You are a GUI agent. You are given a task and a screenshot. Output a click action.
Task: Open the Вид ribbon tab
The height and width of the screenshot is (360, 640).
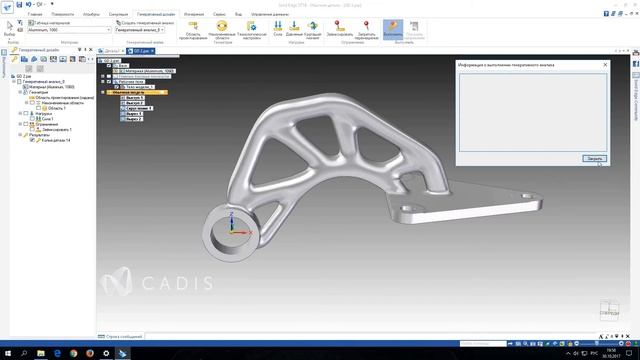pyautogui.click(x=238, y=14)
